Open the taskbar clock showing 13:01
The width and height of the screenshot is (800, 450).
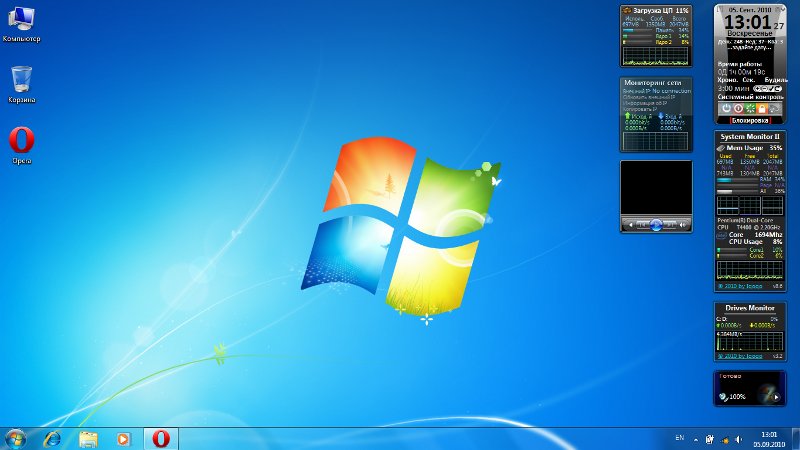769,439
